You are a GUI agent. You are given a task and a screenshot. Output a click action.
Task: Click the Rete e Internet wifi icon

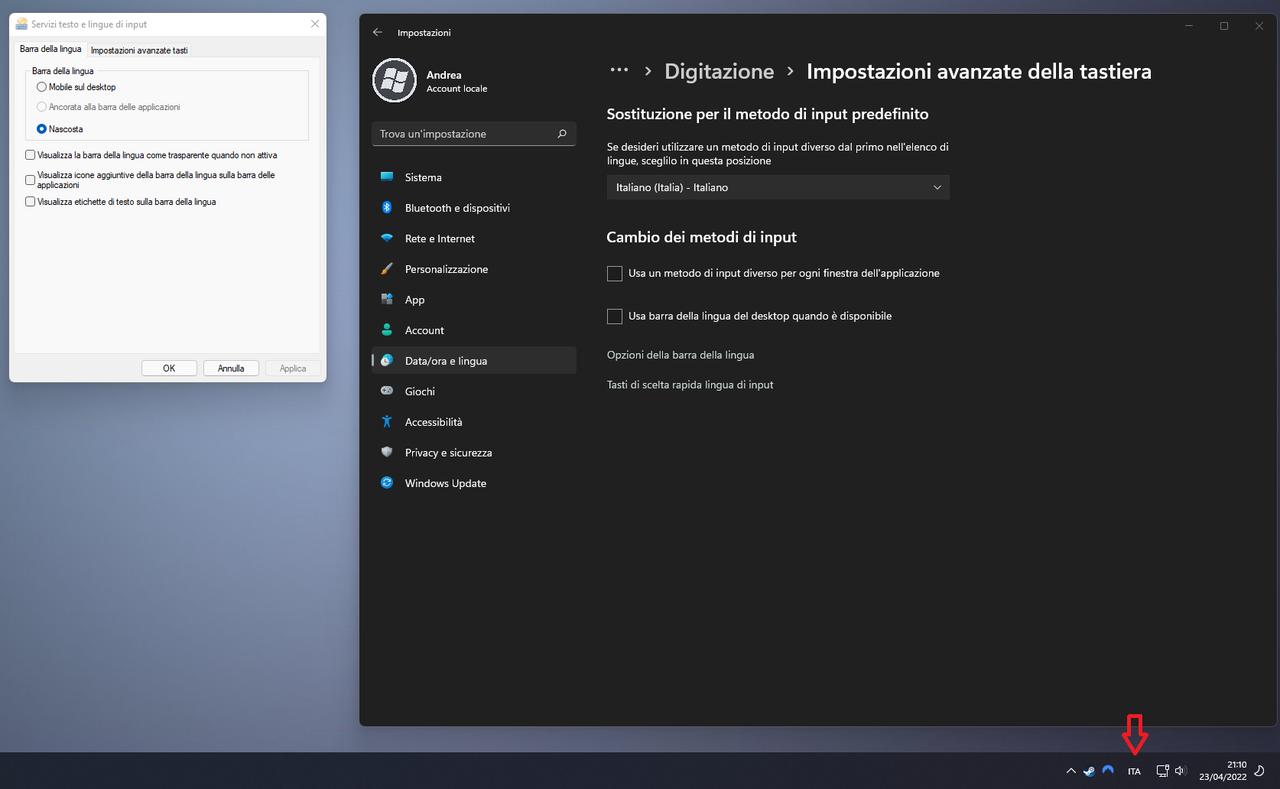387,238
